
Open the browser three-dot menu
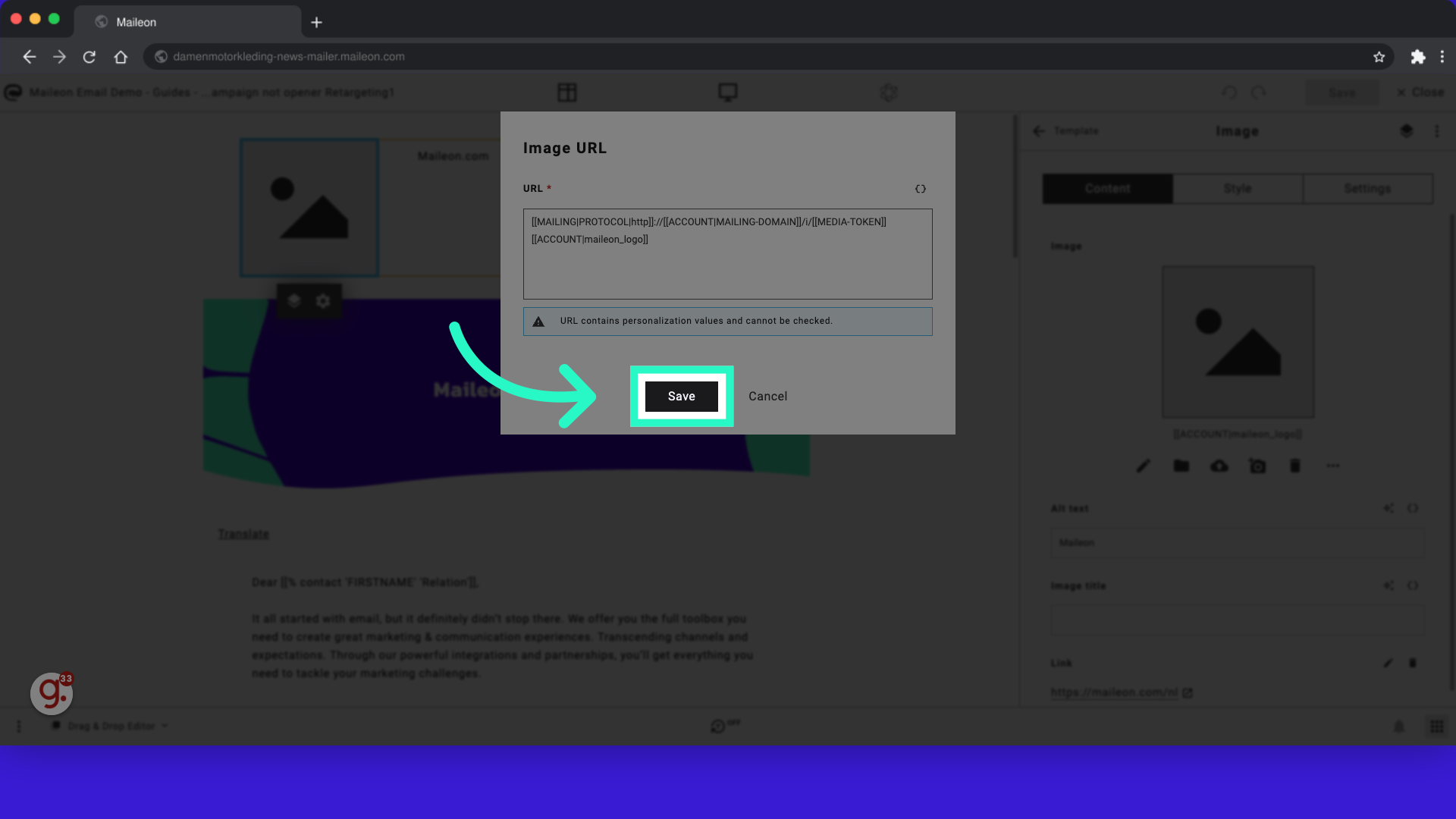(1442, 57)
